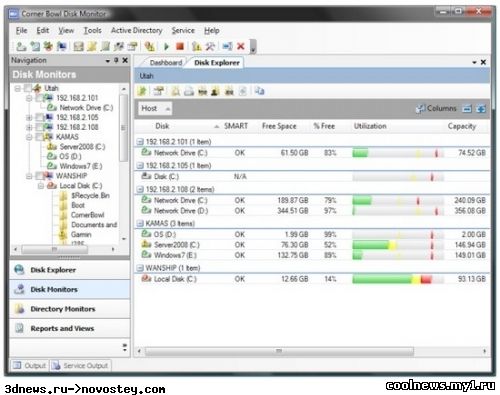
Task: Click the Directory Monitors icon in sidebar
Action: [20, 309]
